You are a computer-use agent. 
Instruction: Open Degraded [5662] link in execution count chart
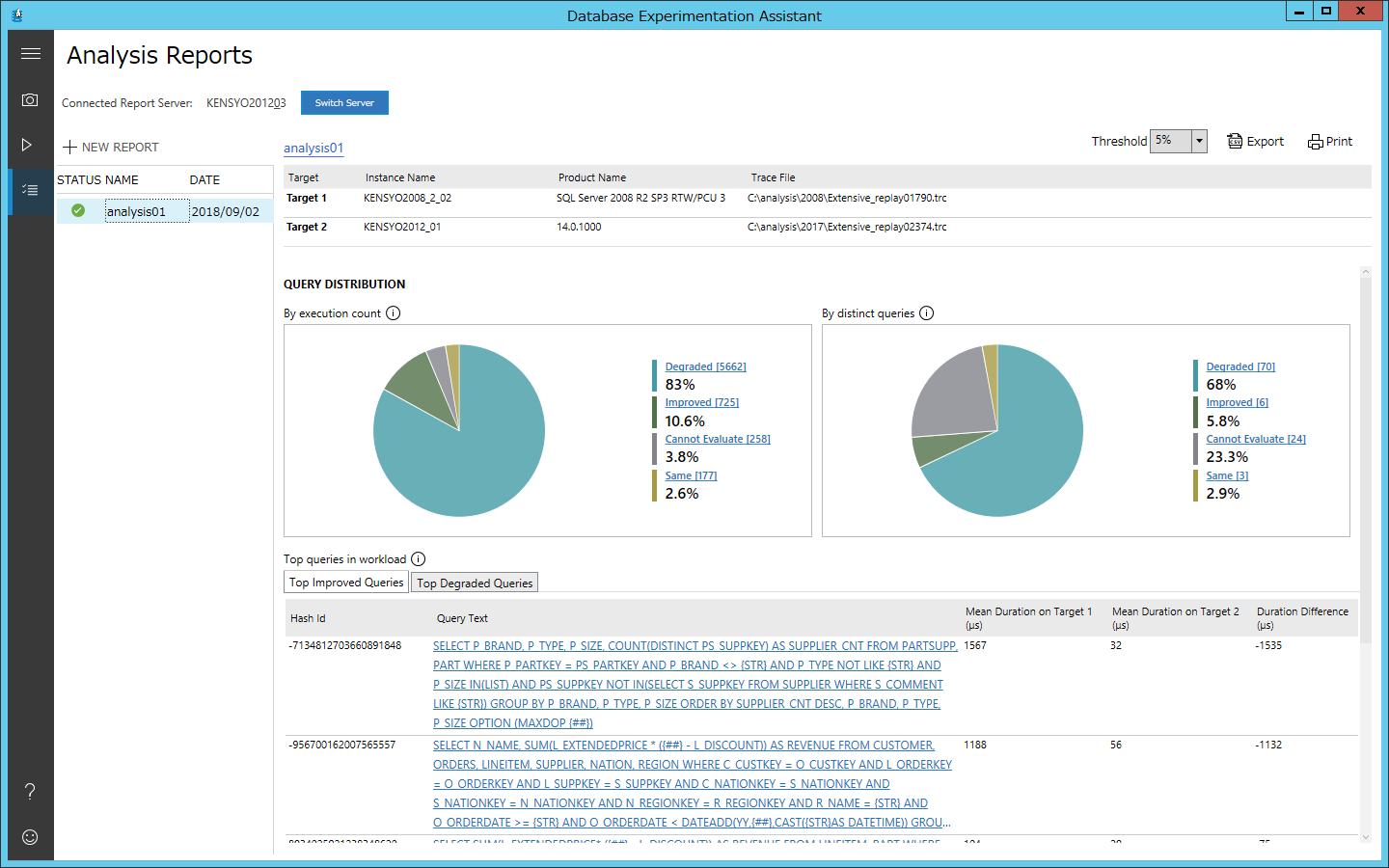(x=705, y=366)
